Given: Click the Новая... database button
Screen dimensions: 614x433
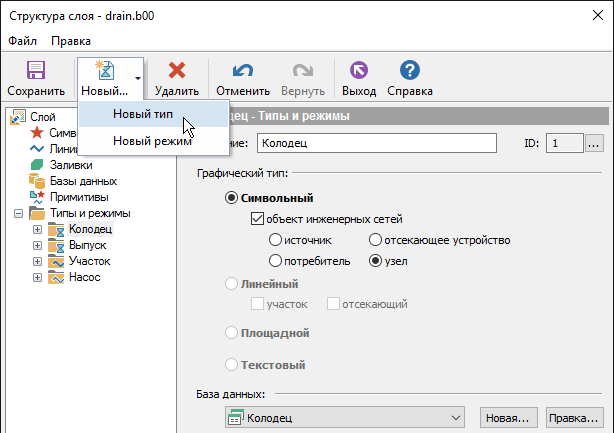Looking at the screenshot, I should tap(509, 417).
